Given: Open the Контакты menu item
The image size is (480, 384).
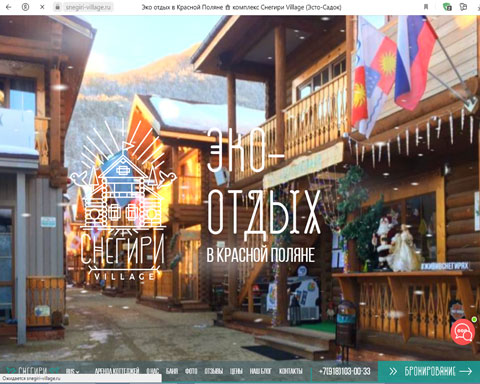Looking at the screenshot, I should (x=291, y=371).
